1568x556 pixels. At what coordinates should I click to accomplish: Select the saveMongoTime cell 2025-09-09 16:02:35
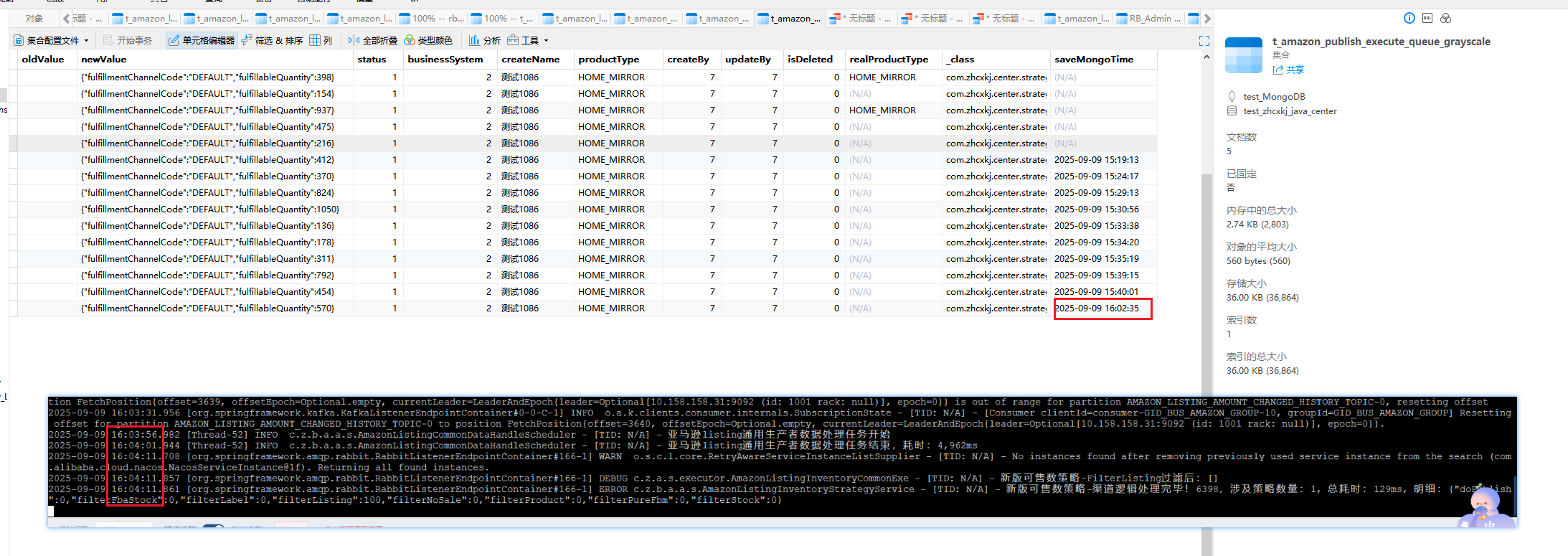(x=1103, y=308)
